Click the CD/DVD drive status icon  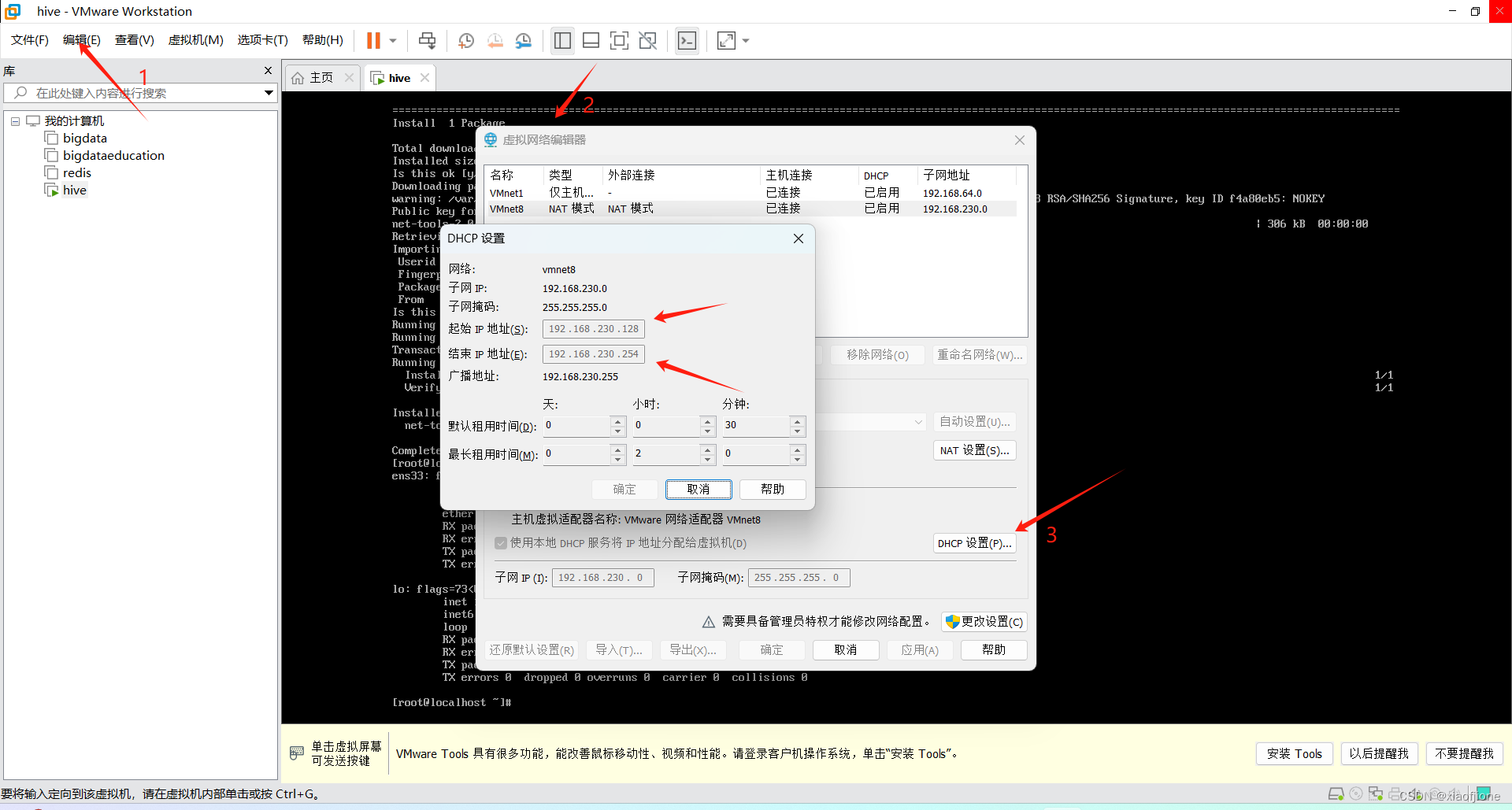pyautogui.click(x=1356, y=793)
